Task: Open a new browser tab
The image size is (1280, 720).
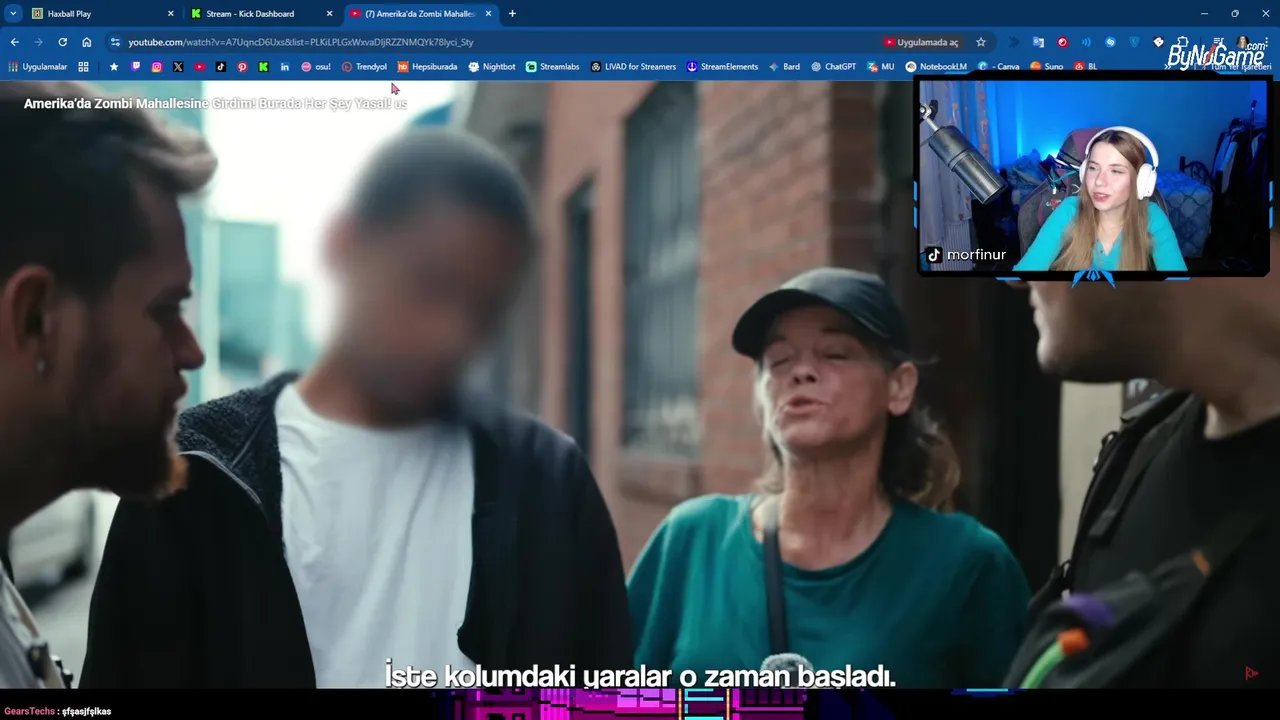Action: (512, 13)
